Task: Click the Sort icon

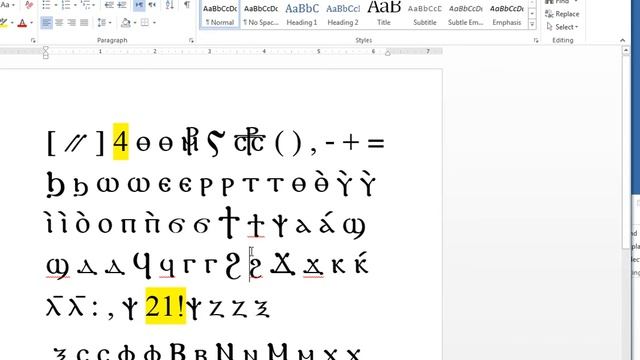Action: click(x=170, y=5)
